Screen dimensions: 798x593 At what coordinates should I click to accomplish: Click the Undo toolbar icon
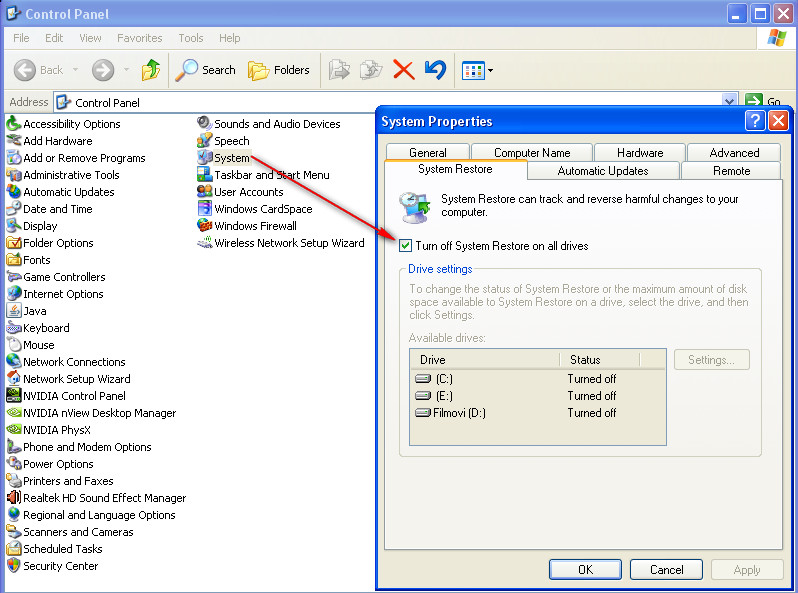tap(436, 70)
